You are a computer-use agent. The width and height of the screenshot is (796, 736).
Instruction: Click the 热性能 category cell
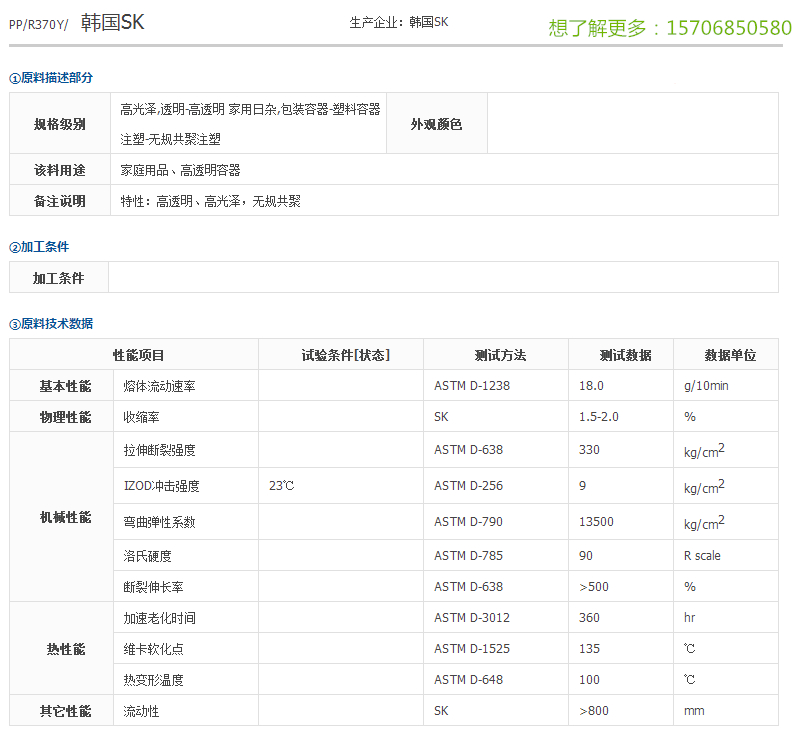[61, 648]
